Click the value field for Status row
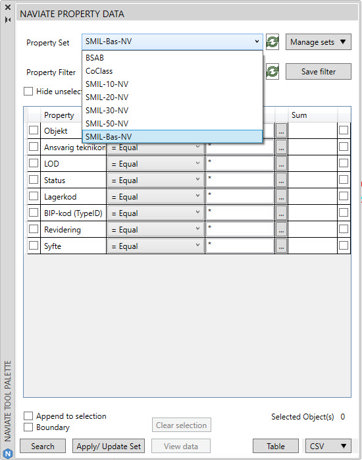The image size is (362, 460). [240, 180]
